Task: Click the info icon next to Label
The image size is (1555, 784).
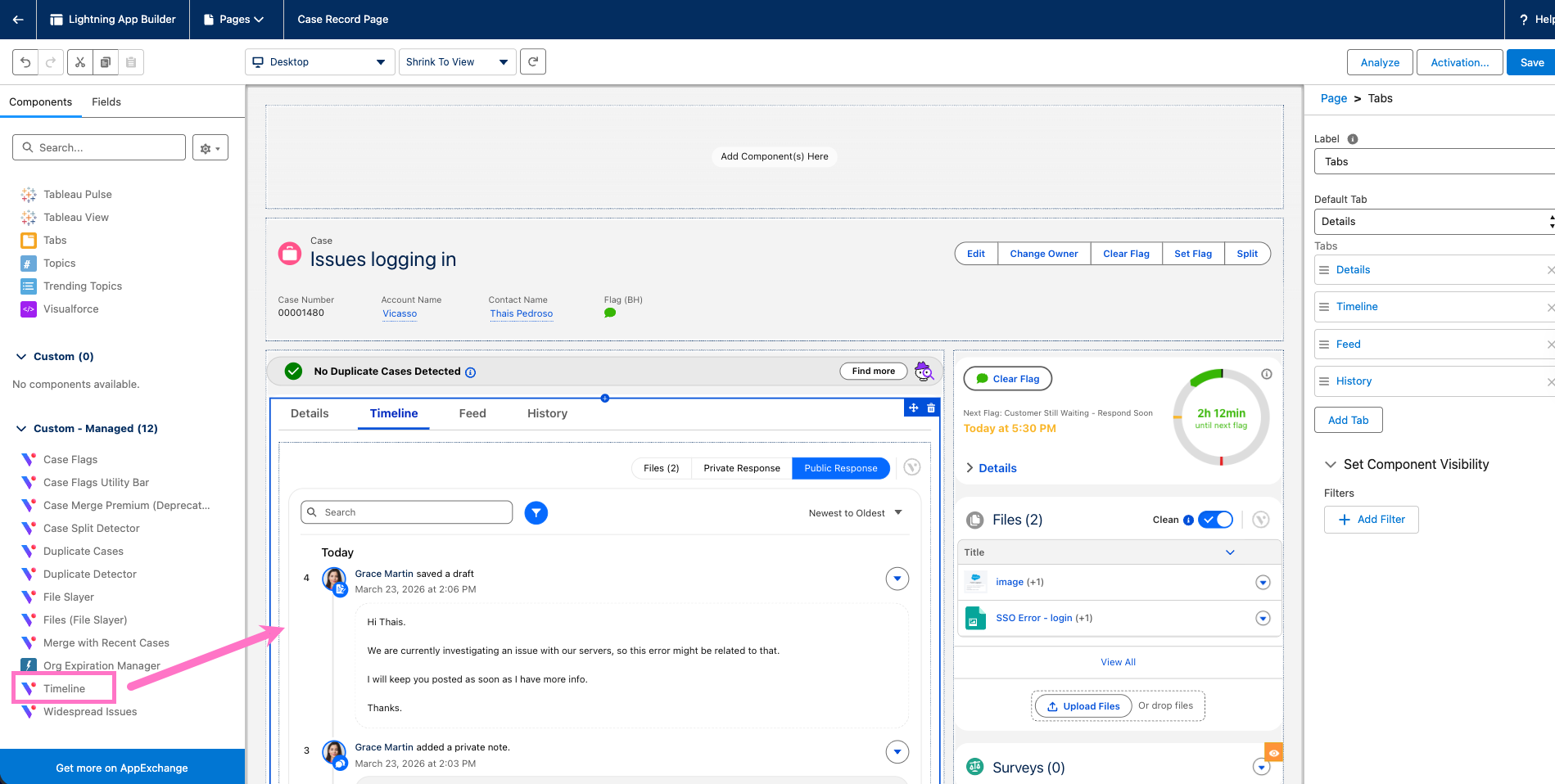Action: pos(1353,139)
